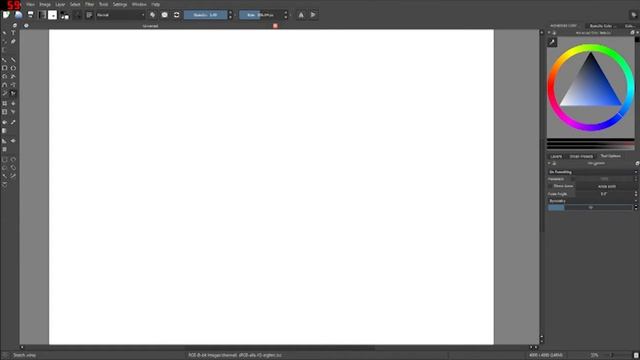Toggle horizontal mirror tool
This screenshot has width=640, height=360.
coord(301,15)
